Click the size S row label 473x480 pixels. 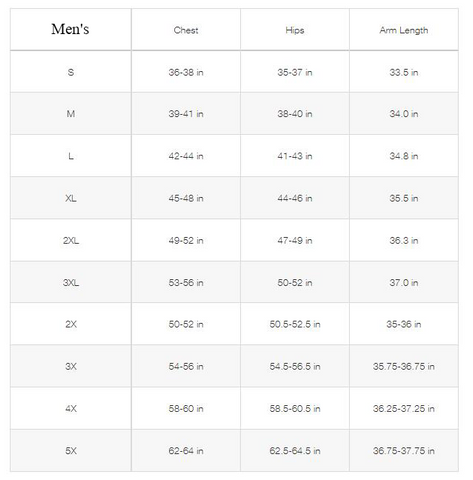(71, 72)
